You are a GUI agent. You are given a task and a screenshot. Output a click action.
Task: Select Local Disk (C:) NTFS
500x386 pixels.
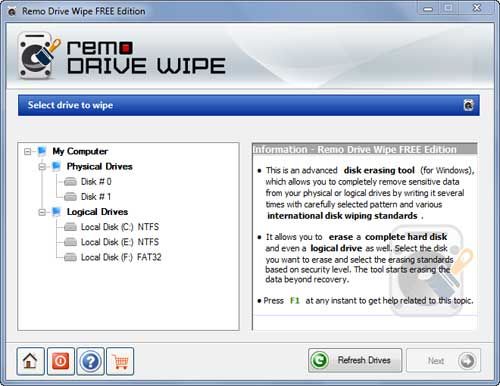click(x=120, y=227)
